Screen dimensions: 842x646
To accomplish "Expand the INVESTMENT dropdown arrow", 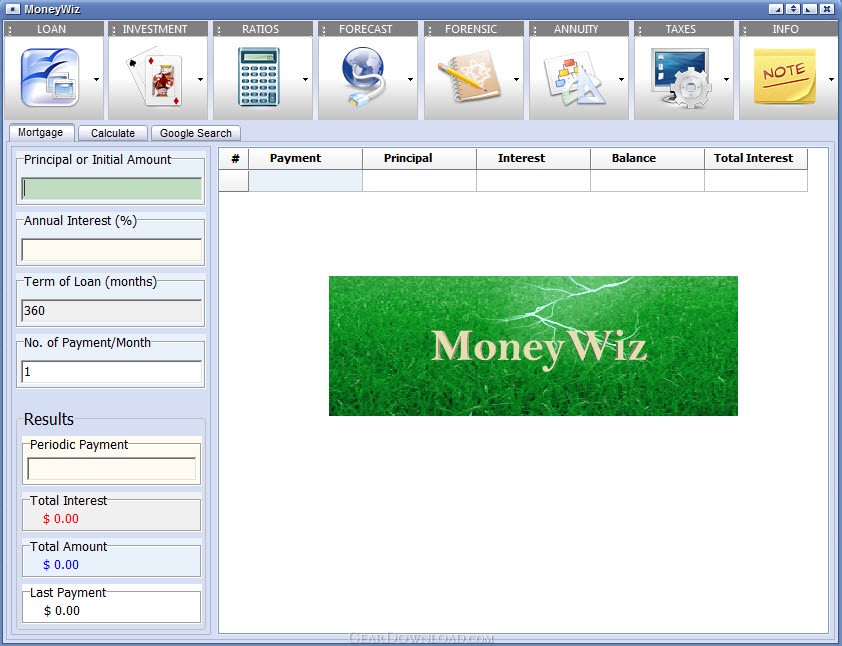I will click(x=200, y=79).
